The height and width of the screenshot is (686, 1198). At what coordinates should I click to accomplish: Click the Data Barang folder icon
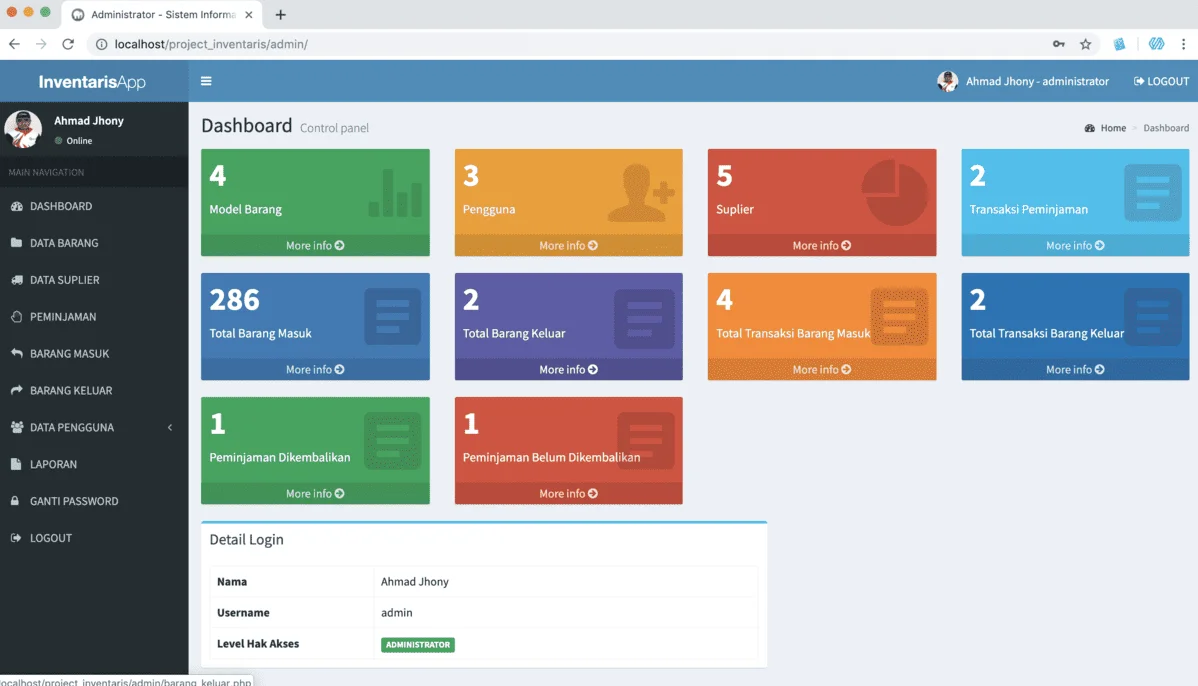coord(16,243)
